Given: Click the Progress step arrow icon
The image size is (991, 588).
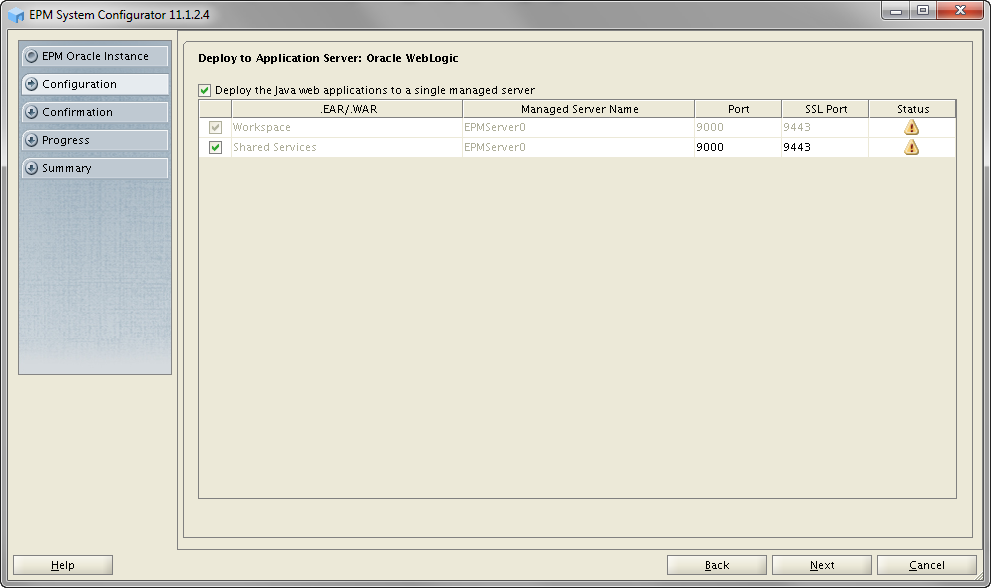Looking at the screenshot, I should coord(31,140).
